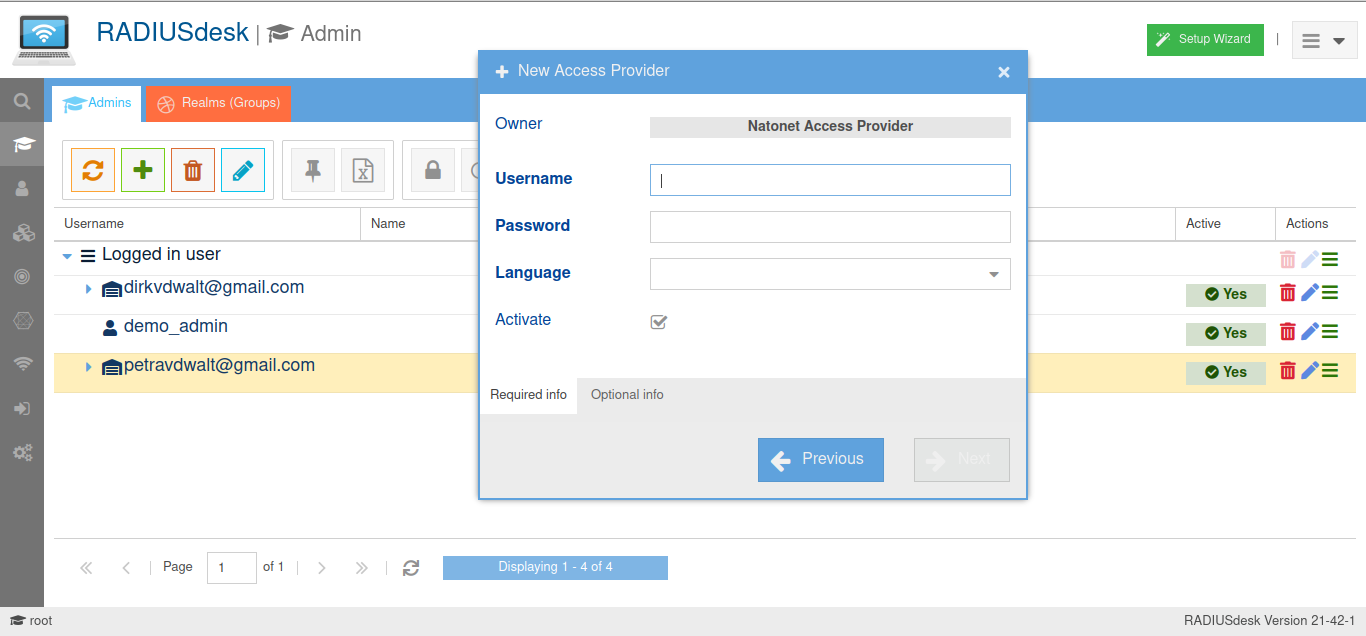Toggle the Activate checkbox
This screenshot has width=1366, height=636.
tap(659, 322)
